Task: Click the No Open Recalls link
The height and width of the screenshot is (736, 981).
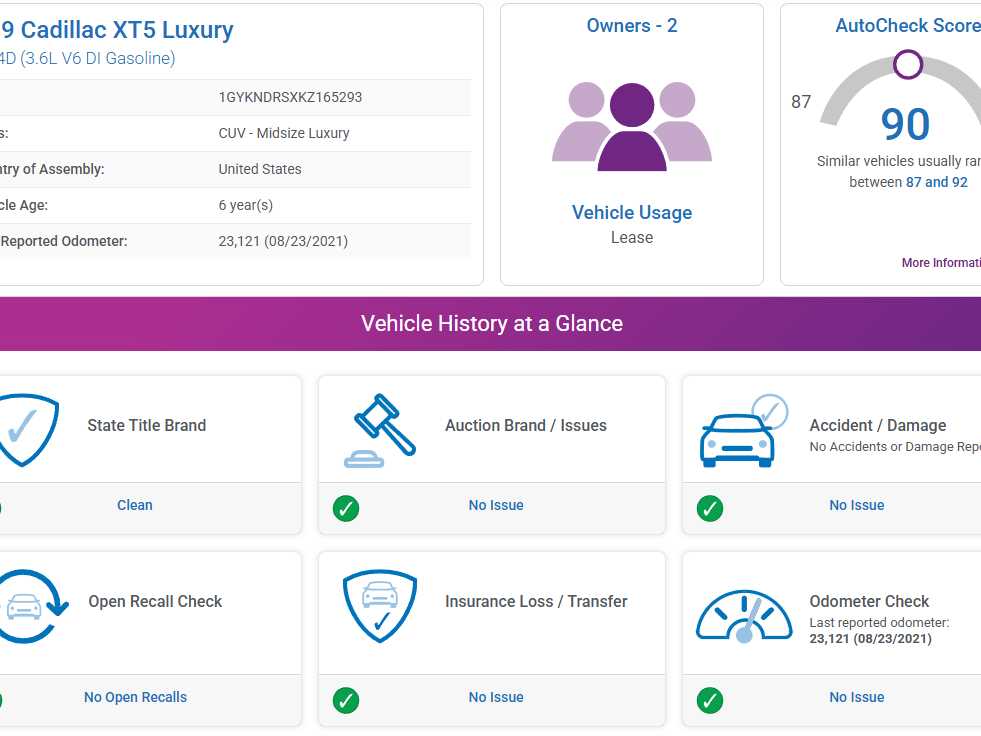Action: pyautogui.click(x=135, y=697)
